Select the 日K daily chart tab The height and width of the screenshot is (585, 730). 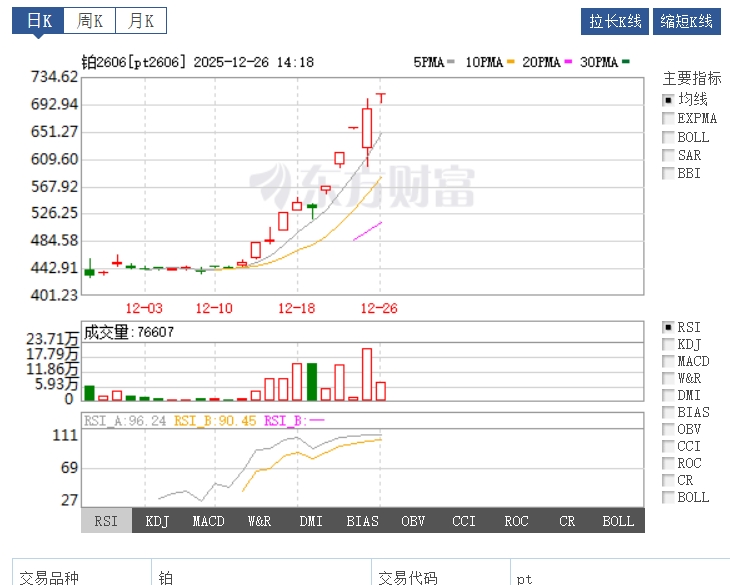(39, 21)
